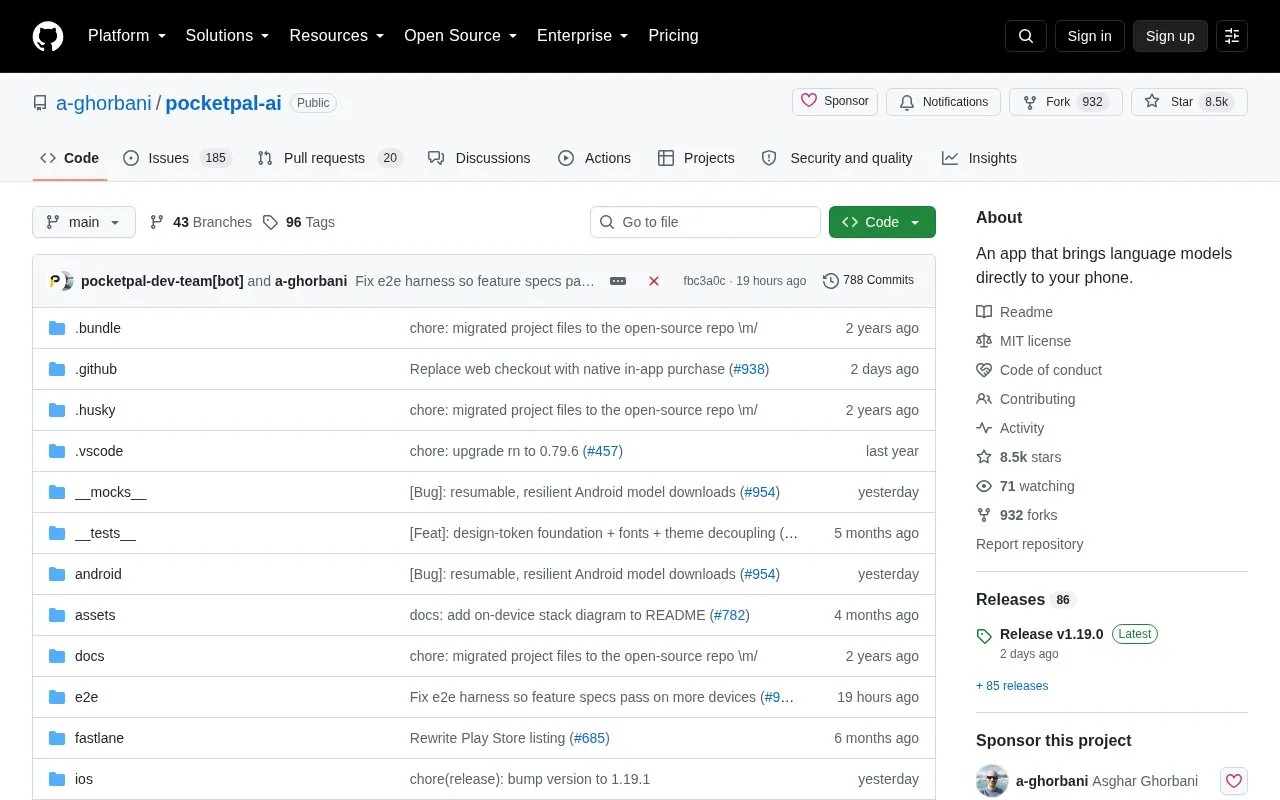The image size is (1280, 800).
Task: Open the .vscode folder
Action: pyautogui.click(x=99, y=451)
